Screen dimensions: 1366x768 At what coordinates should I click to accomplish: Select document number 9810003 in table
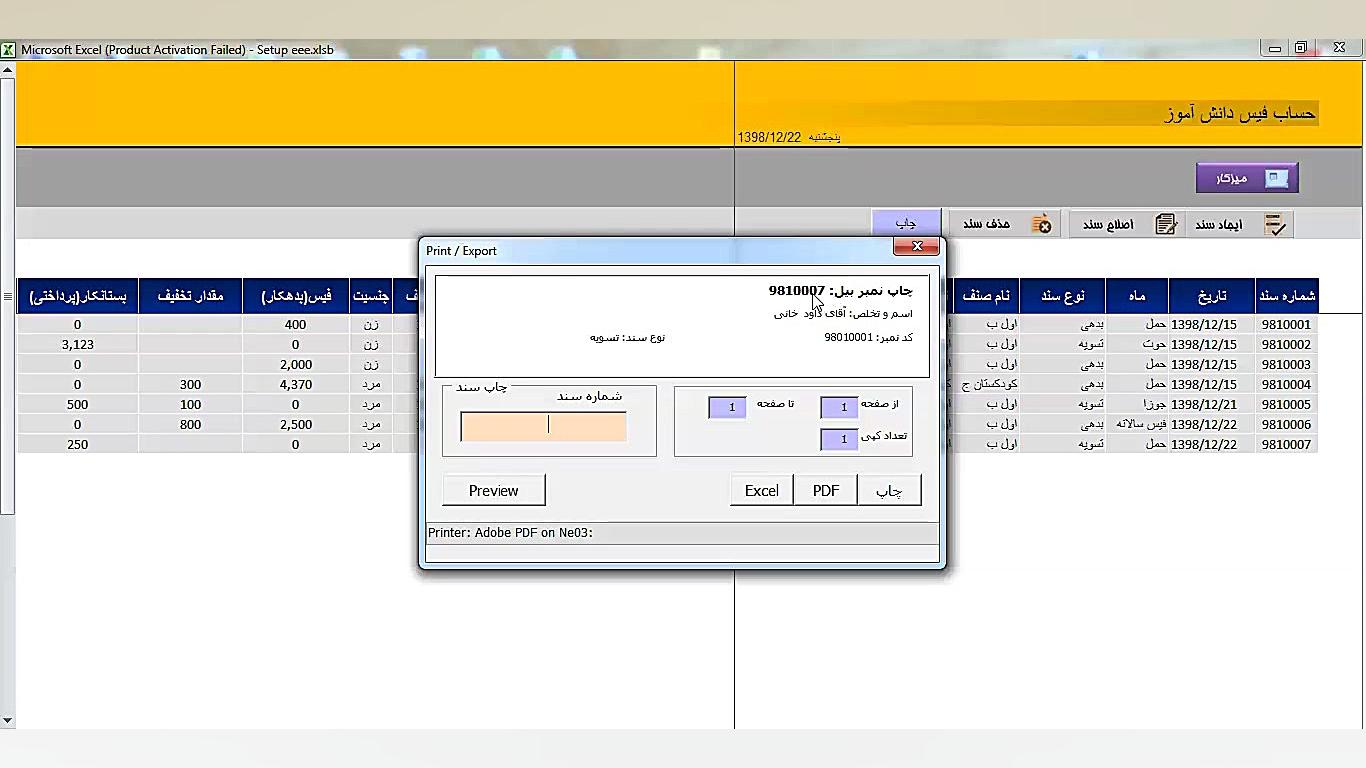click(1286, 364)
